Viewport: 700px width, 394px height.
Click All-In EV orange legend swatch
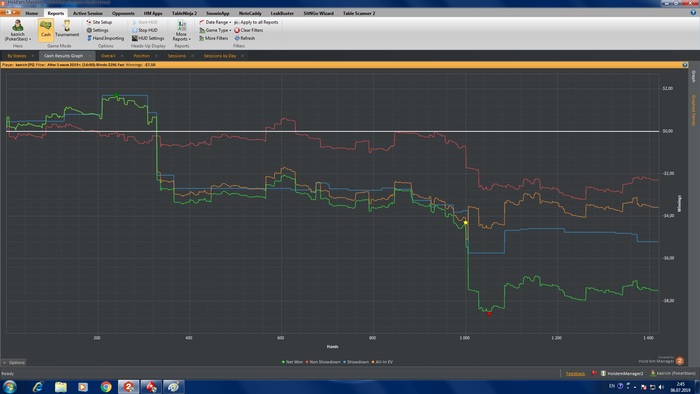click(x=373, y=362)
